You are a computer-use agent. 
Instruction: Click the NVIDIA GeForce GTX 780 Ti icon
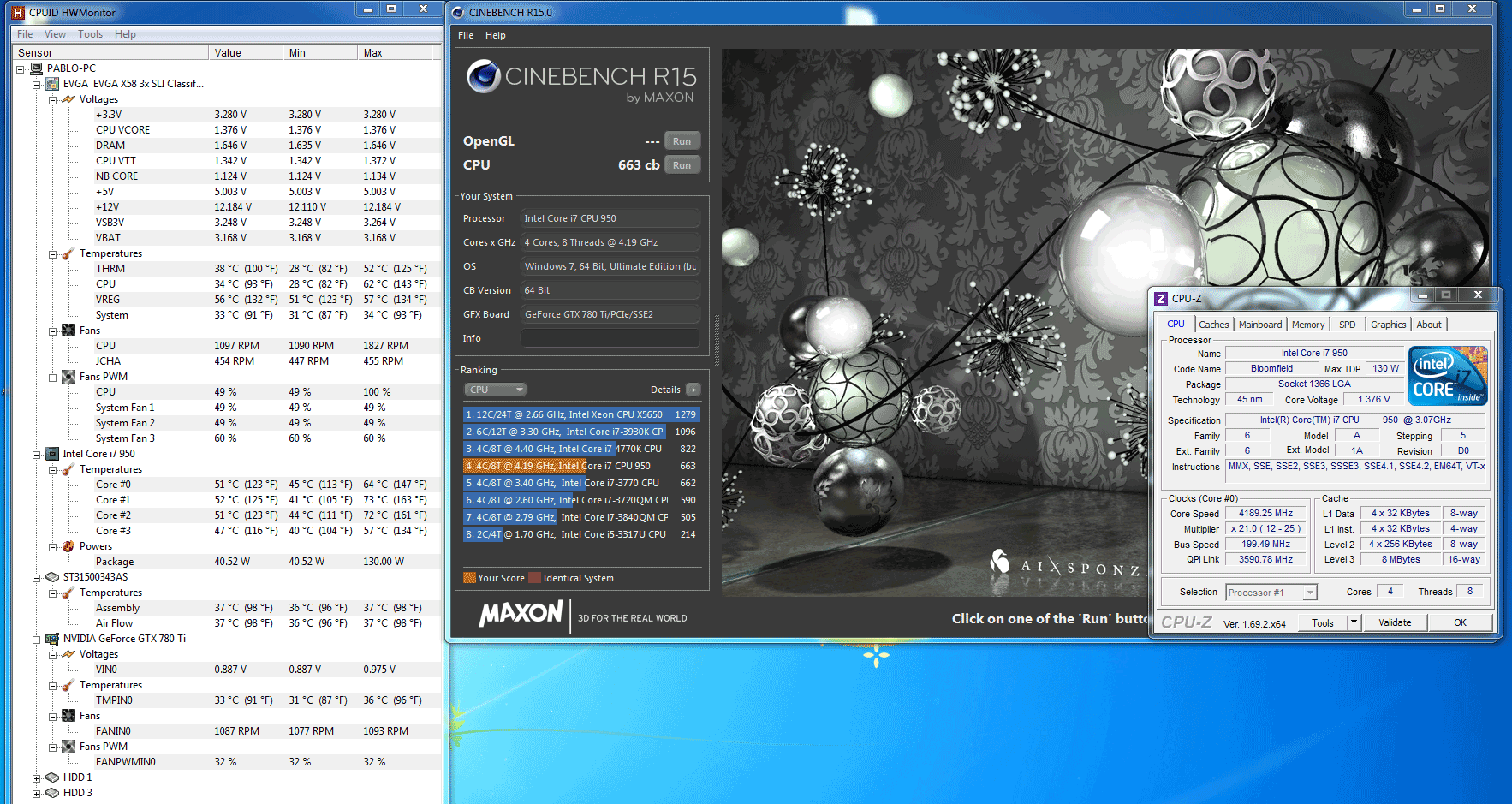click(52, 639)
